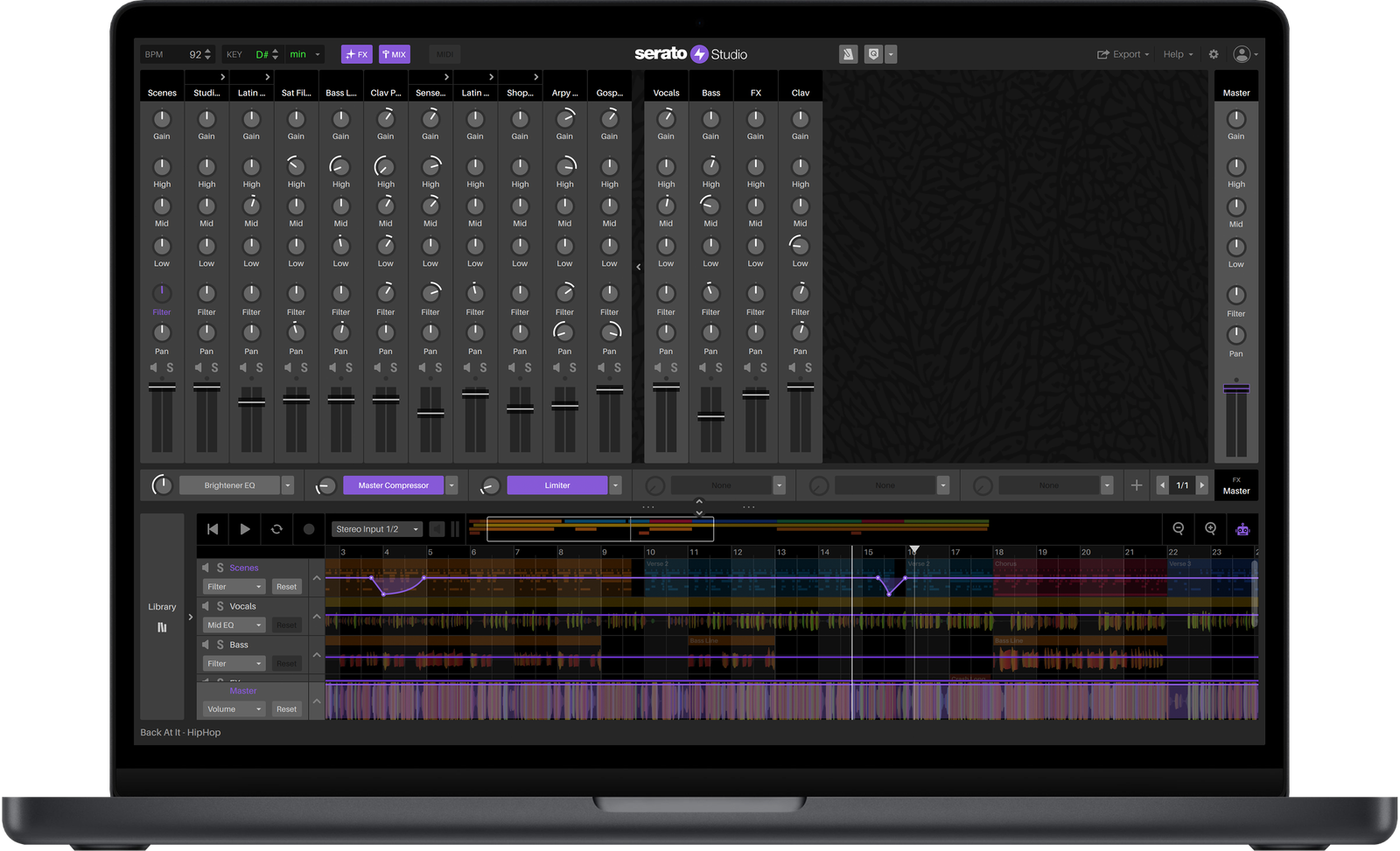Image resolution: width=1400 pixels, height=851 pixels.
Task: Open the Library panel icon
Action: [162, 628]
